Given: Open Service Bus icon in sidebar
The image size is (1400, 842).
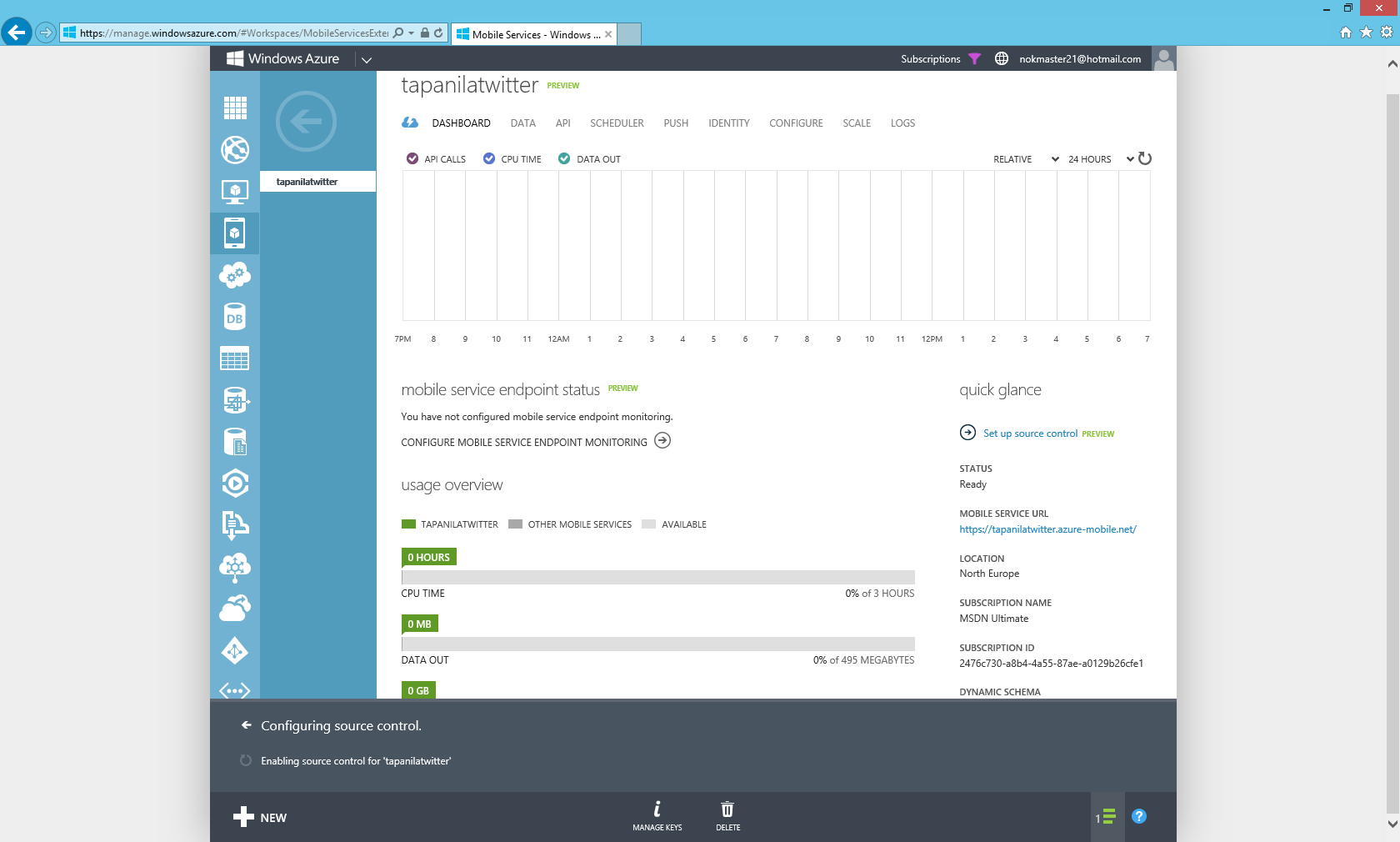Looking at the screenshot, I should coord(235,525).
